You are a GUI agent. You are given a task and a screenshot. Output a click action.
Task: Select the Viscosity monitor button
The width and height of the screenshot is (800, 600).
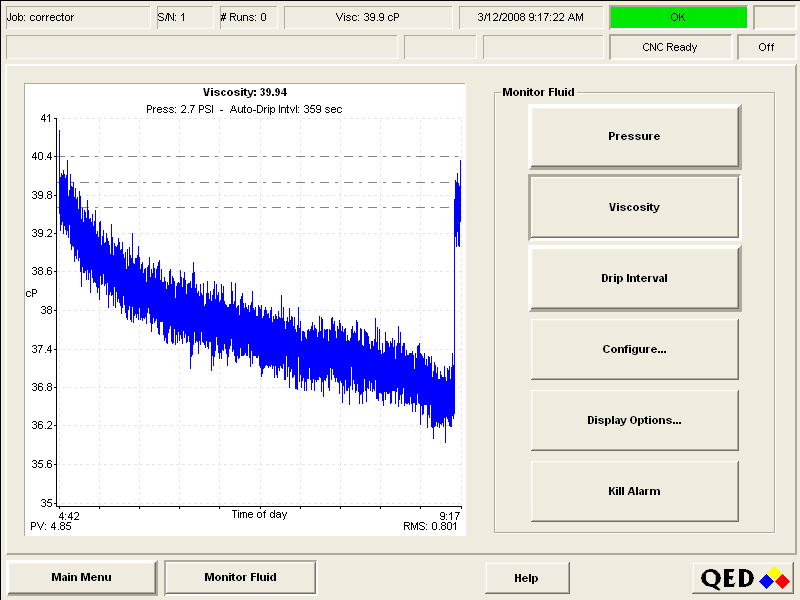click(x=634, y=207)
